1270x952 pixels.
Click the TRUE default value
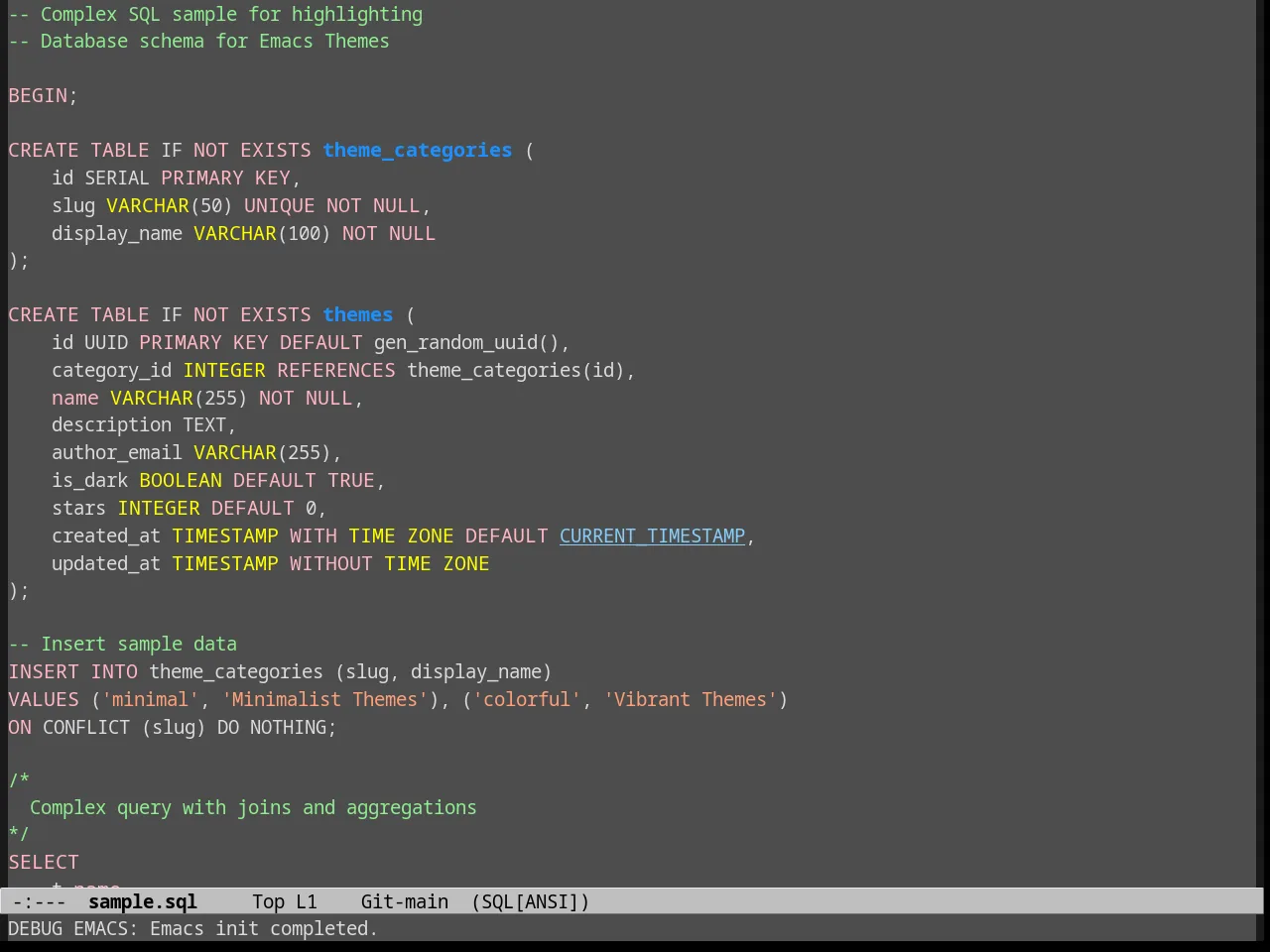click(351, 480)
